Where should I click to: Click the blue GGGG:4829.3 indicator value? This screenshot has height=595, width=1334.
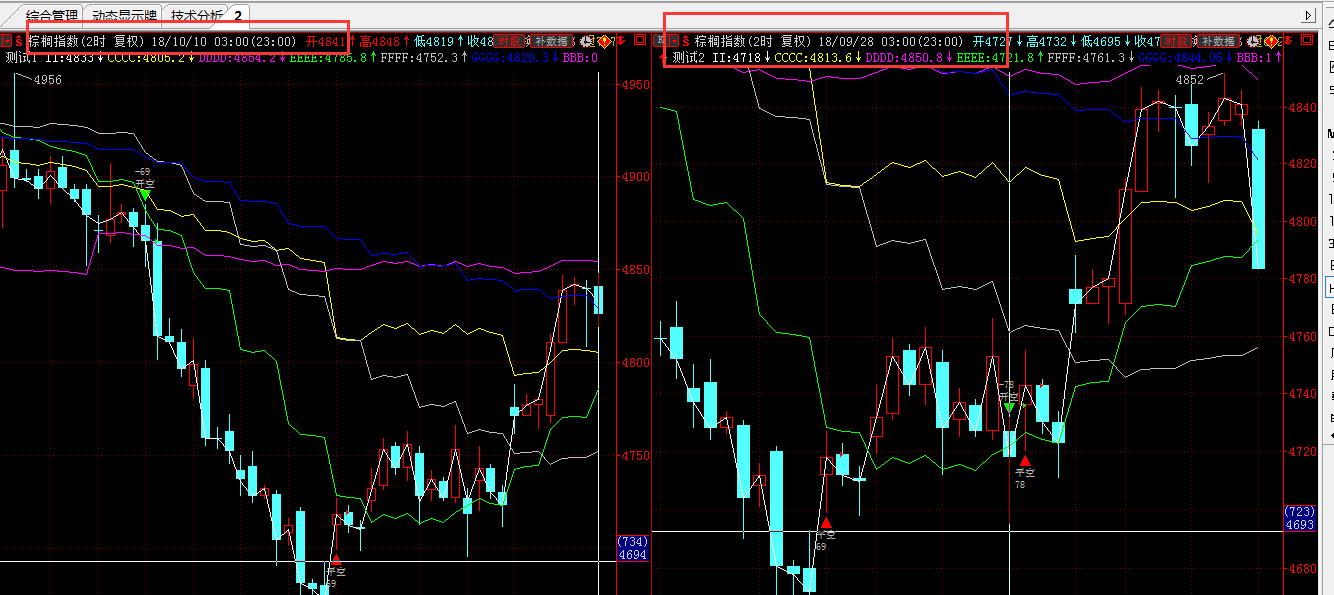[x=510, y=58]
